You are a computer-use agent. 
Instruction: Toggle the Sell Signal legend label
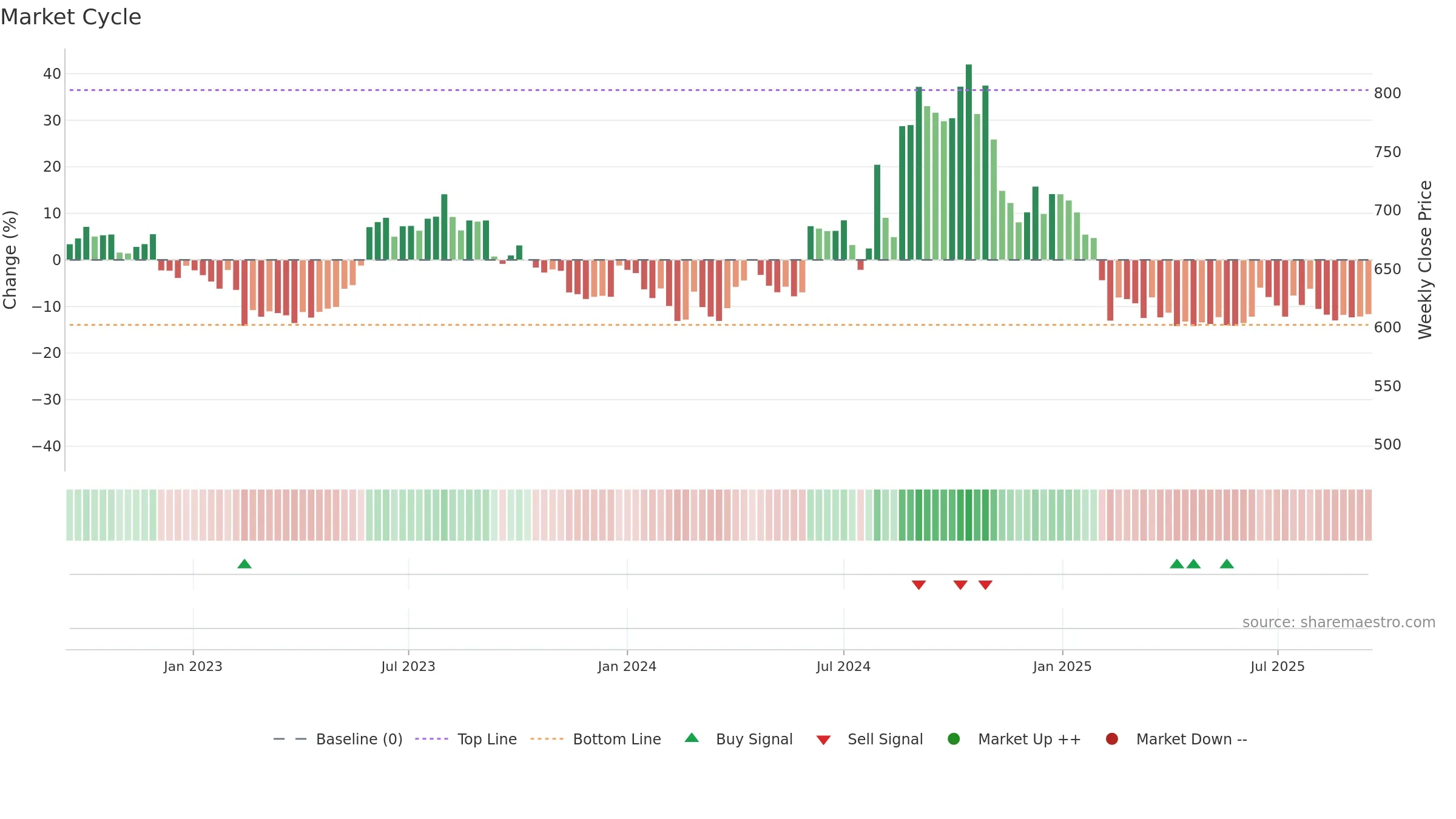885,739
